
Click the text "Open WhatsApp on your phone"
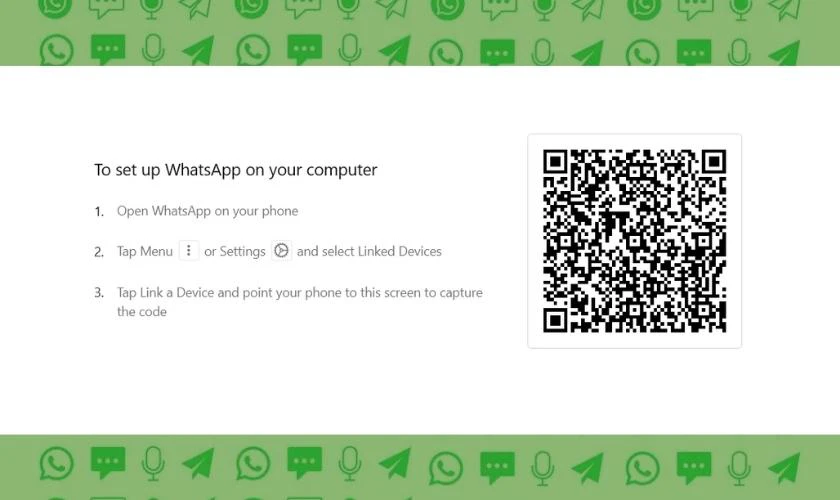point(207,211)
